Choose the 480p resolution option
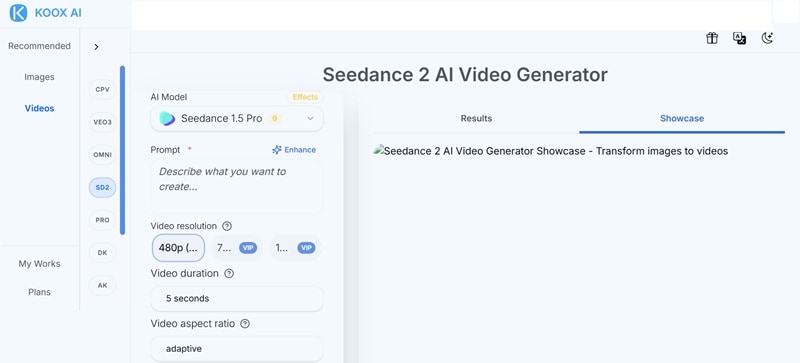The image size is (800, 363). pyautogui.click(x=178, y=248)
